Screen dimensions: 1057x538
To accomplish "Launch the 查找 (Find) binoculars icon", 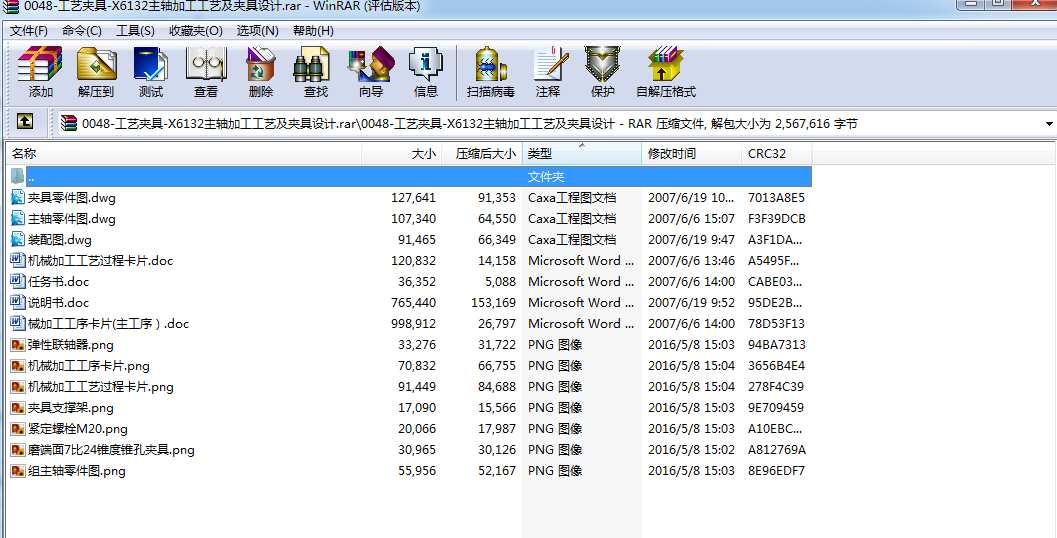I will point(315,72).
